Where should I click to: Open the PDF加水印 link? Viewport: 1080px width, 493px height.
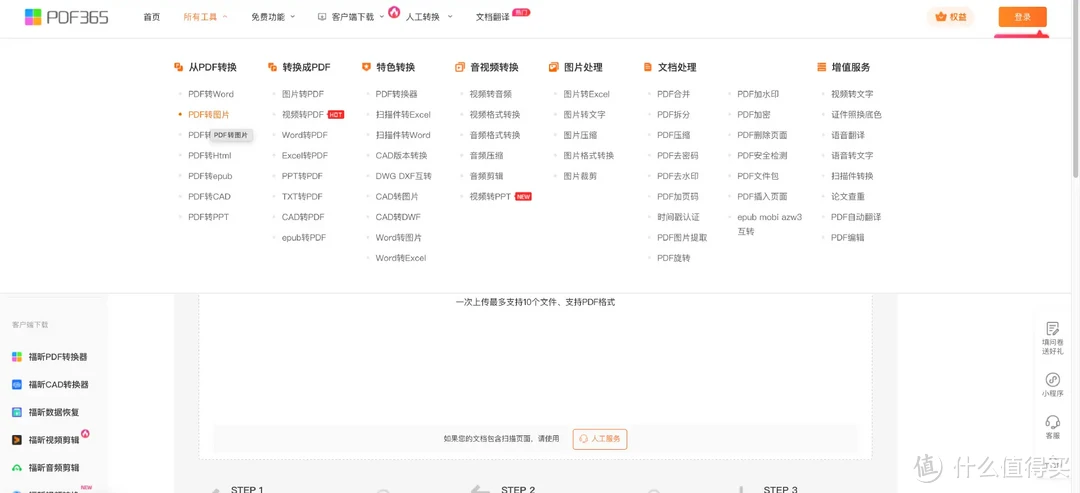pos(758,94)
